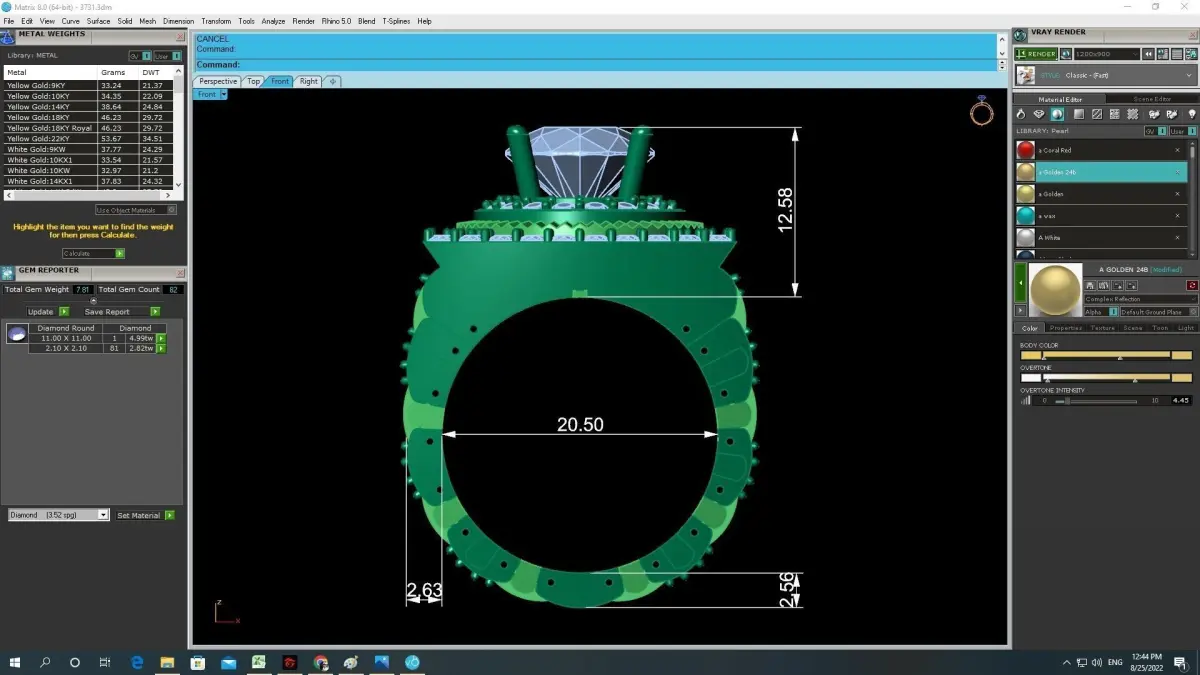Open File Explorer from the taskbar

tap(167, 662)
